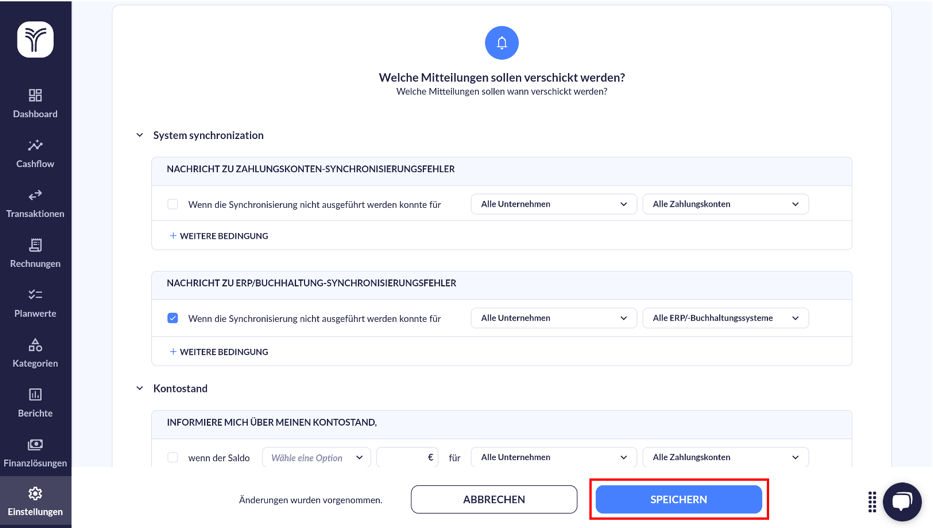This screenshot has height=528, width=933.
Task: Open the Planwerte checklist icon
Action: pos(35,295)
